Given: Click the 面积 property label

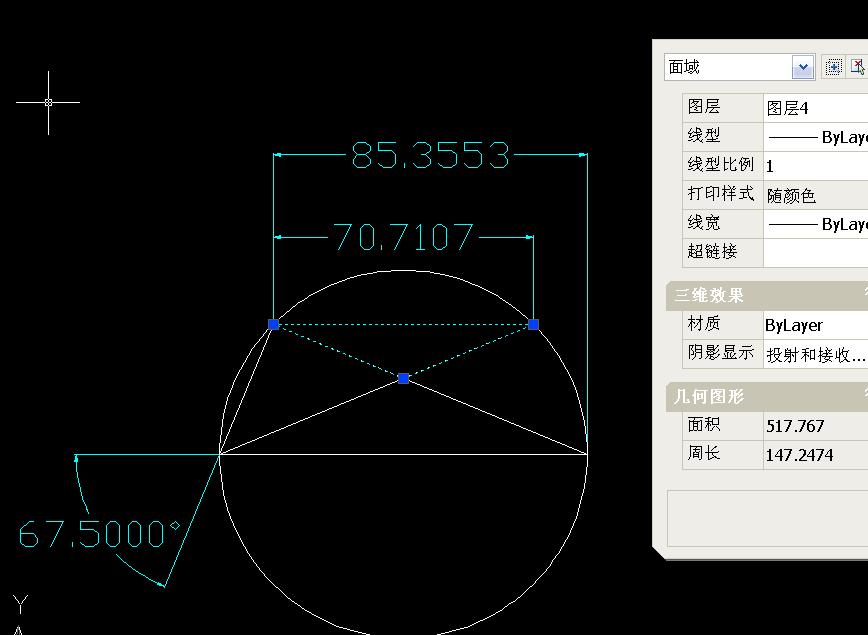Looking at the screenshot, I should pos(704,425).
